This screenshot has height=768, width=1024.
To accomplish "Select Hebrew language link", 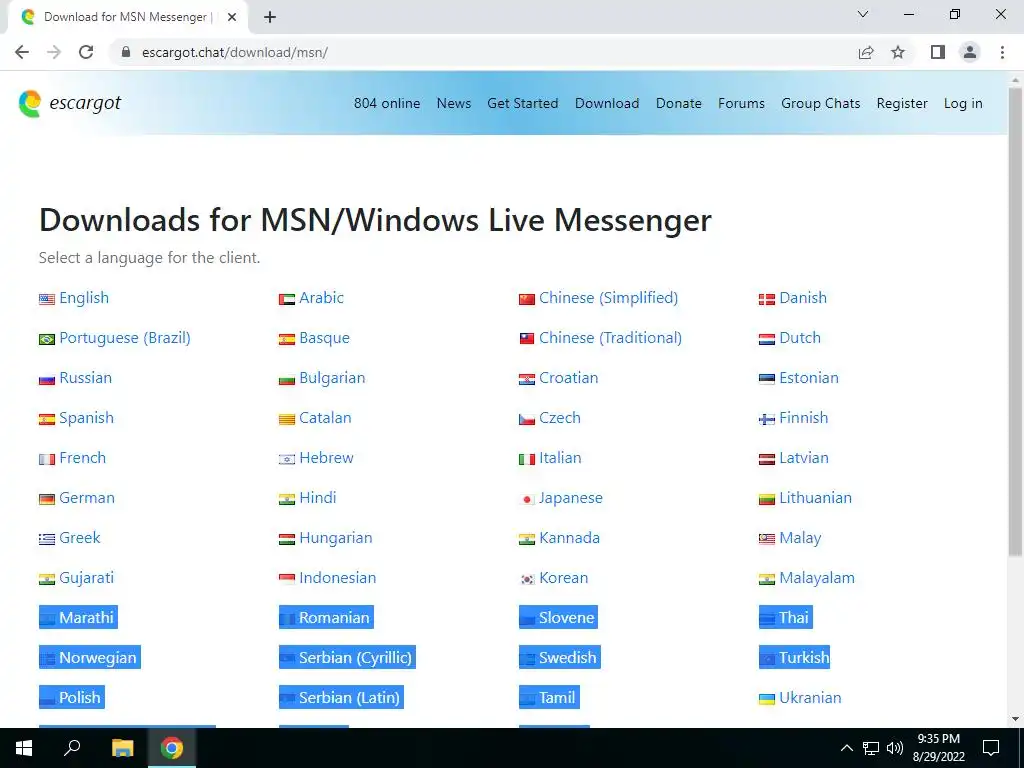I will (326, 458).
